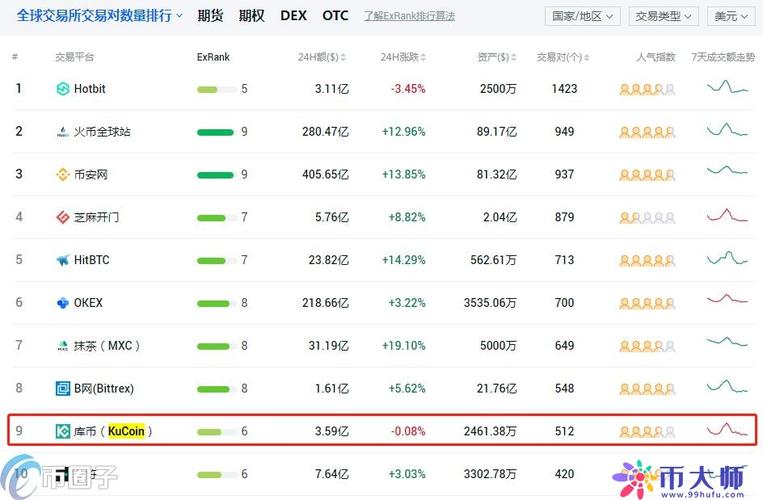Viewport: 763px width, 500px height.
Task: Click the ExRank column header
Action: point(213,57)
